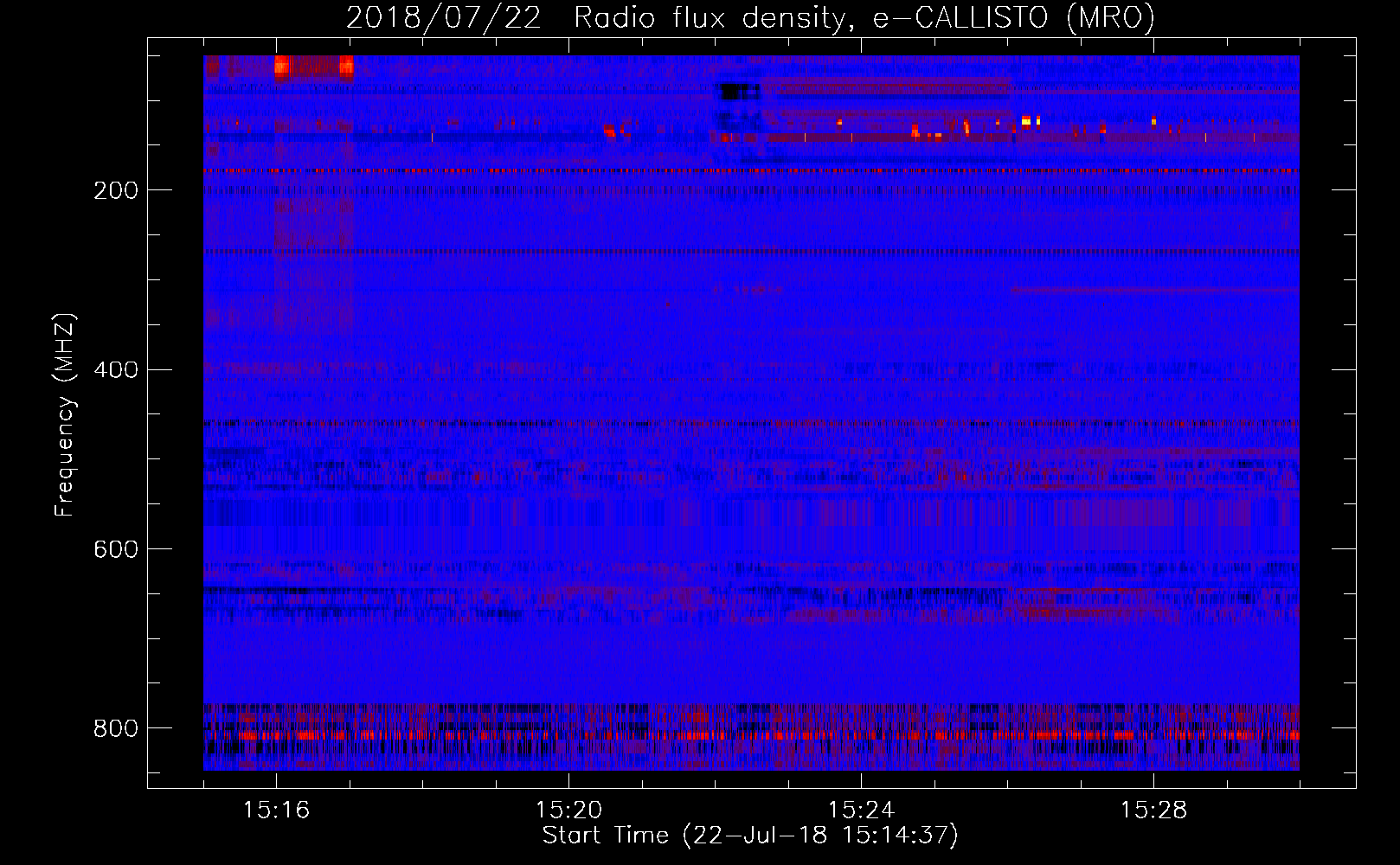Click the 800 frequency tick label

tap(115, 728)
